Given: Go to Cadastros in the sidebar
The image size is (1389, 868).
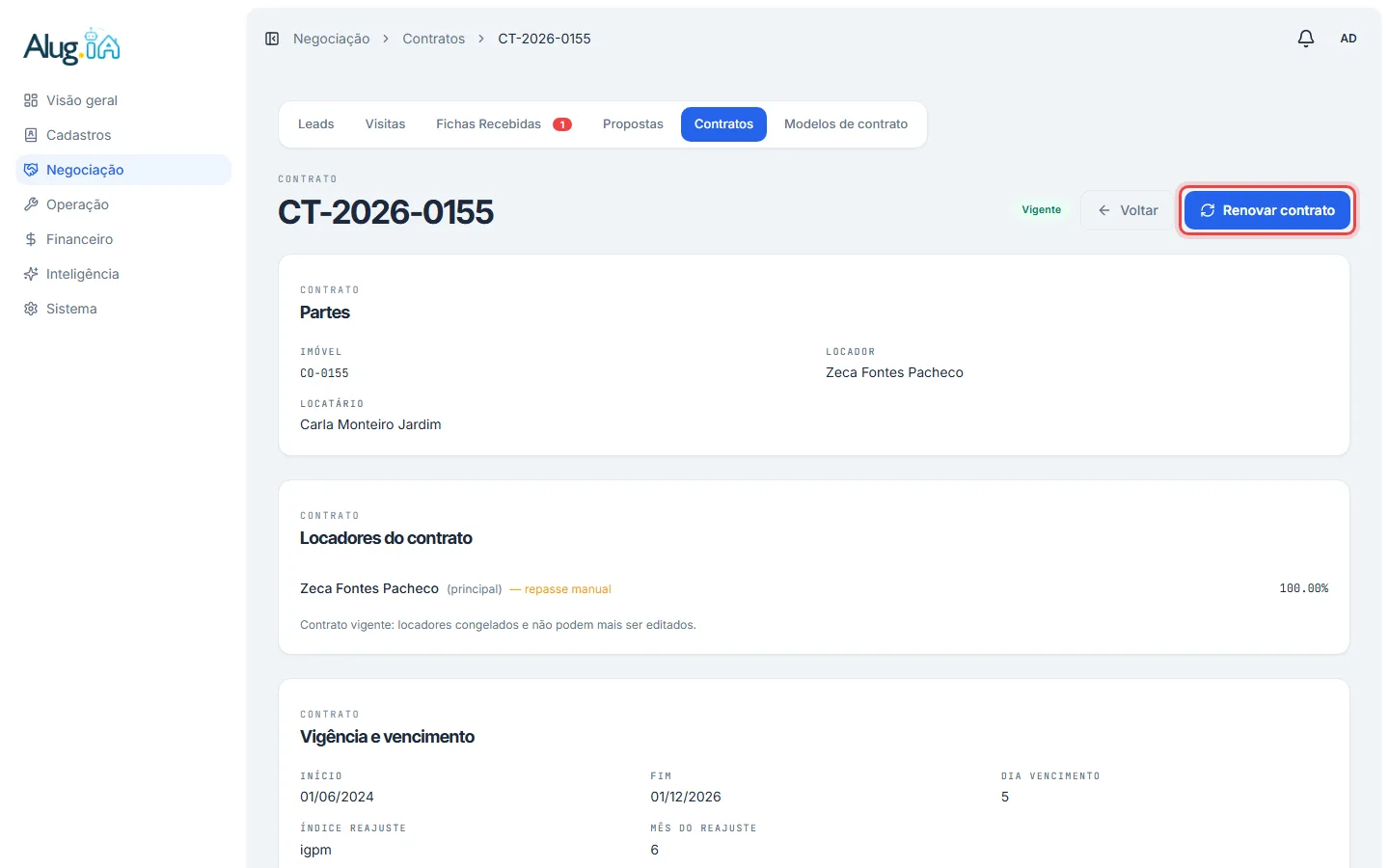Looking at the screenshot, I should (x=123, y=135).
